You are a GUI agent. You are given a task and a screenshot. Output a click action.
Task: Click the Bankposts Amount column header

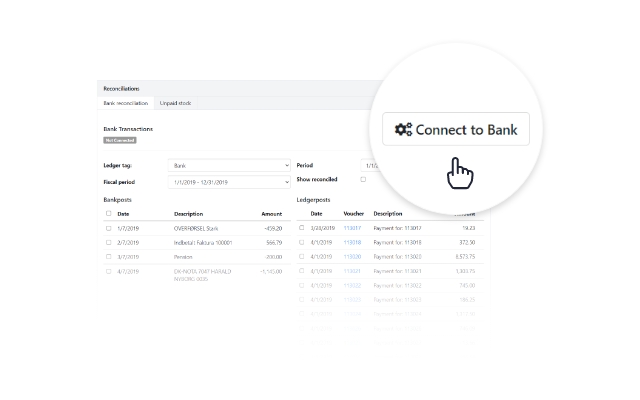[272, 214]
